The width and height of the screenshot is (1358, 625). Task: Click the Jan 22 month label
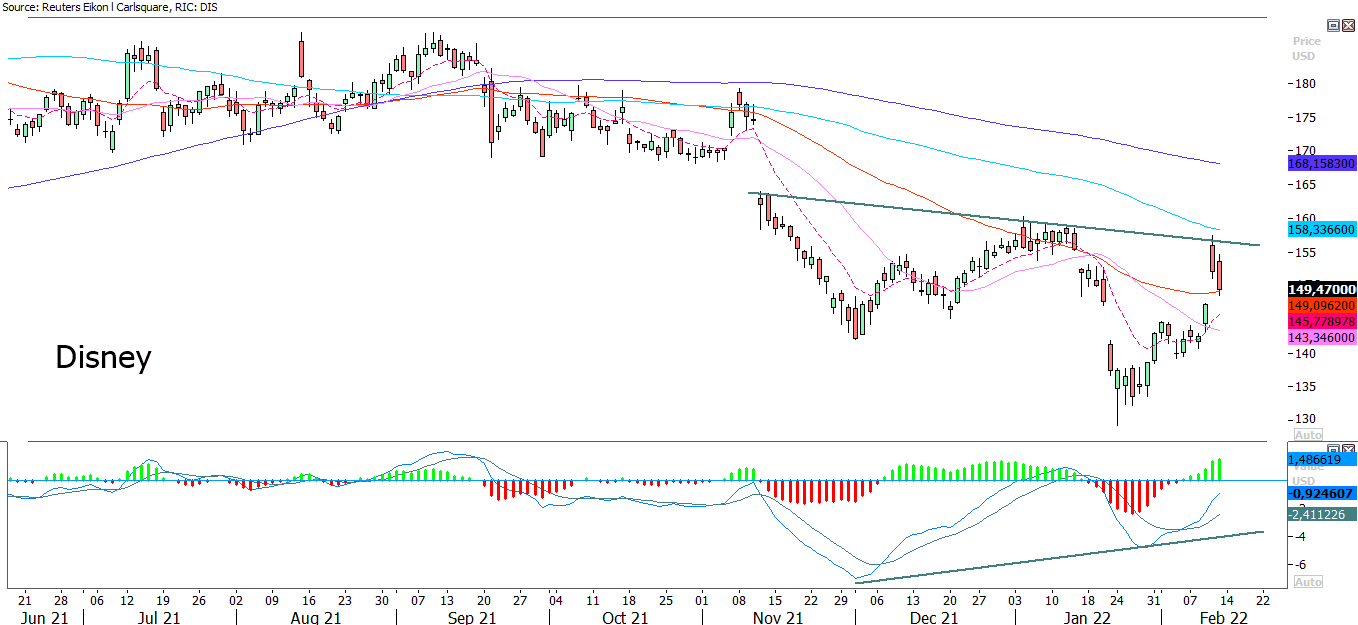[1087, 618]
